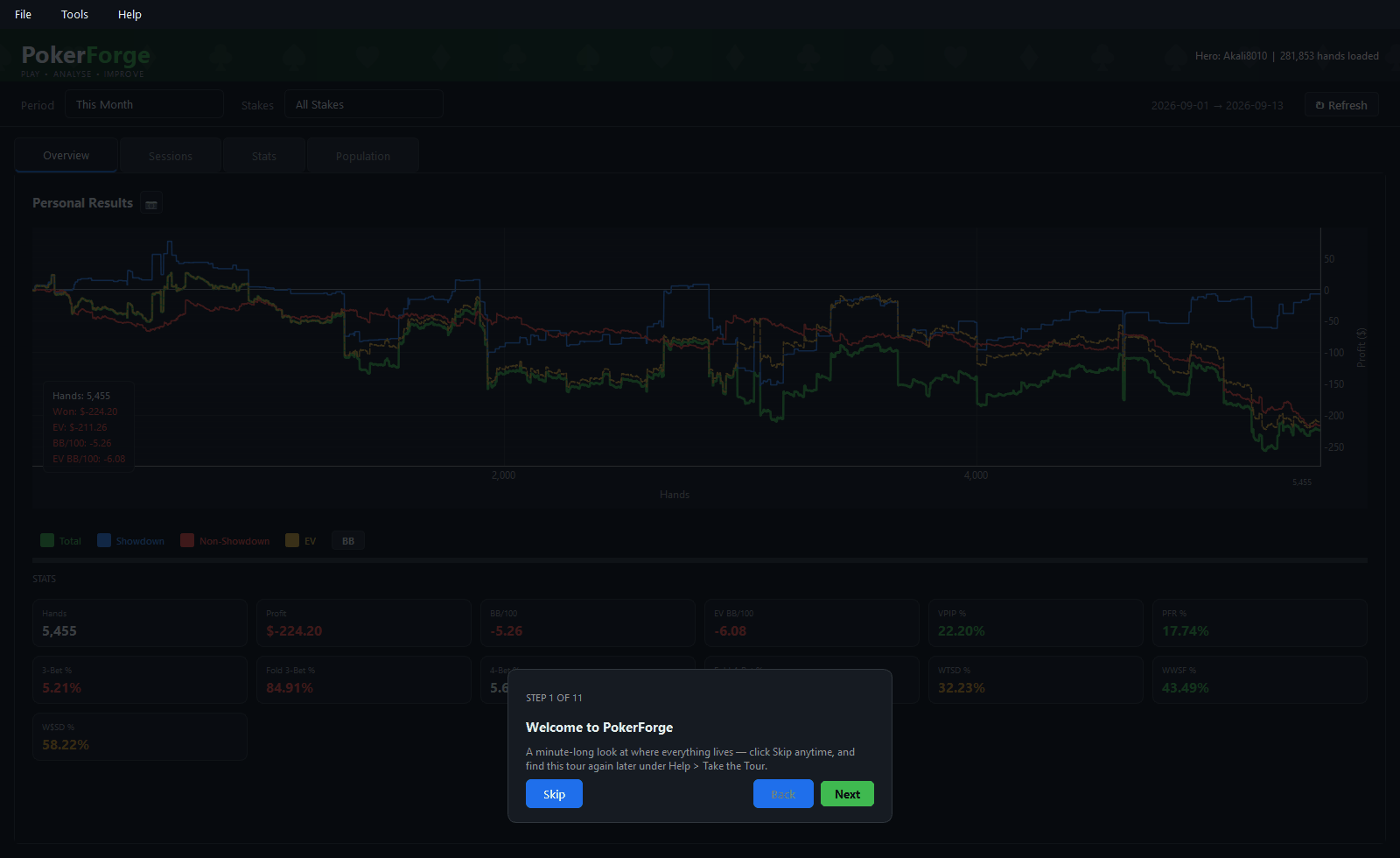Screen dimensions: 1400x858
Task: Click the 281,853 hands loaded text
Action: click(x=1329, y=56)
